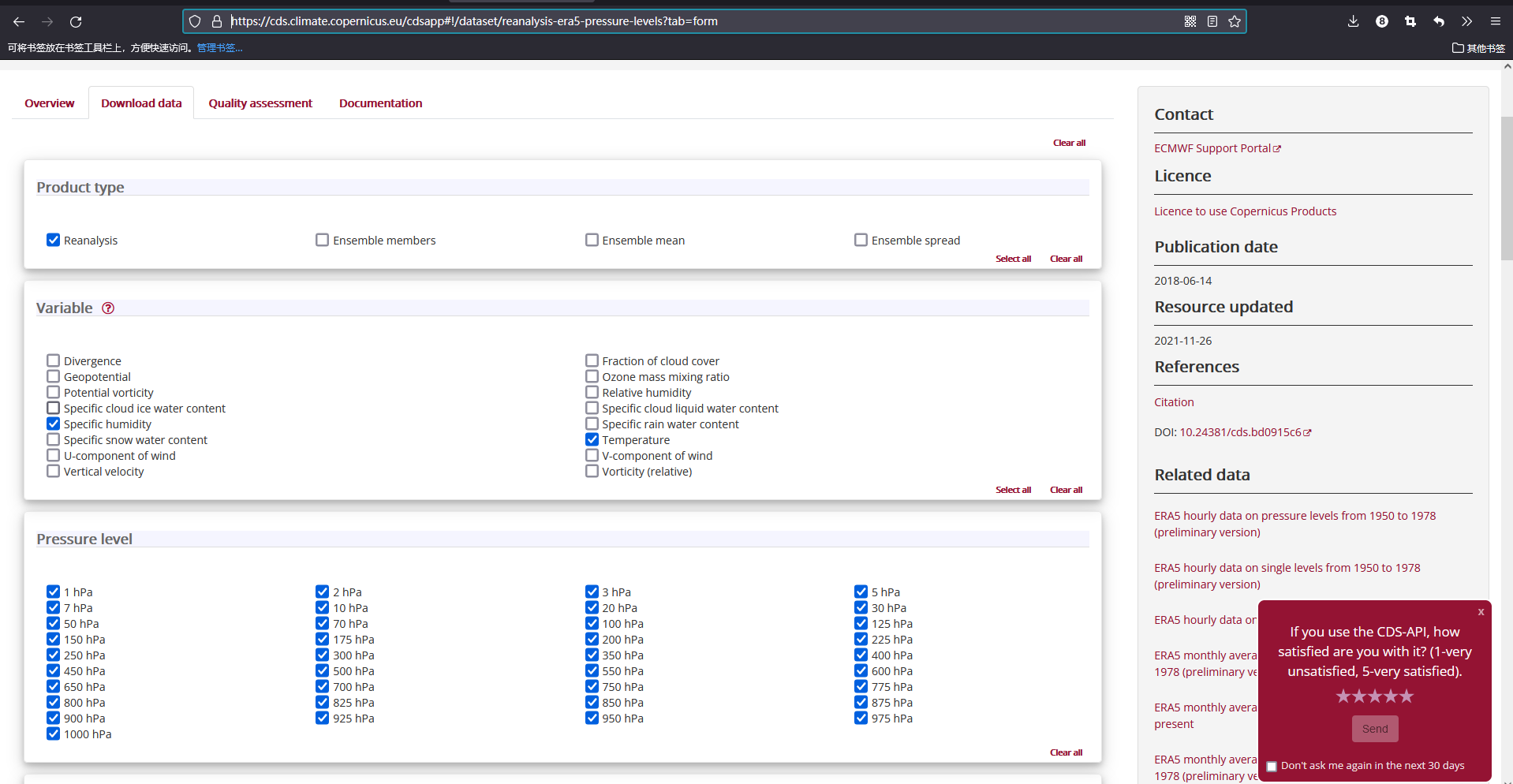
Task: Enable Ensemble spread checkbox
Action: tap(861, 240)
